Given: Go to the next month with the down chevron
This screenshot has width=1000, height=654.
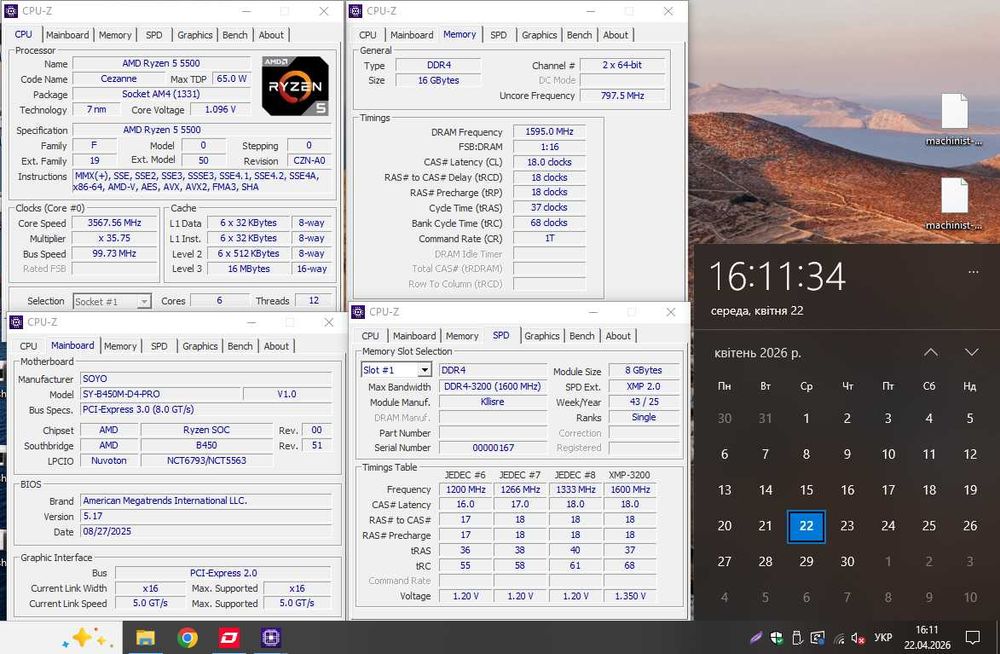Looking at the screenshot, I should [971, 352].
